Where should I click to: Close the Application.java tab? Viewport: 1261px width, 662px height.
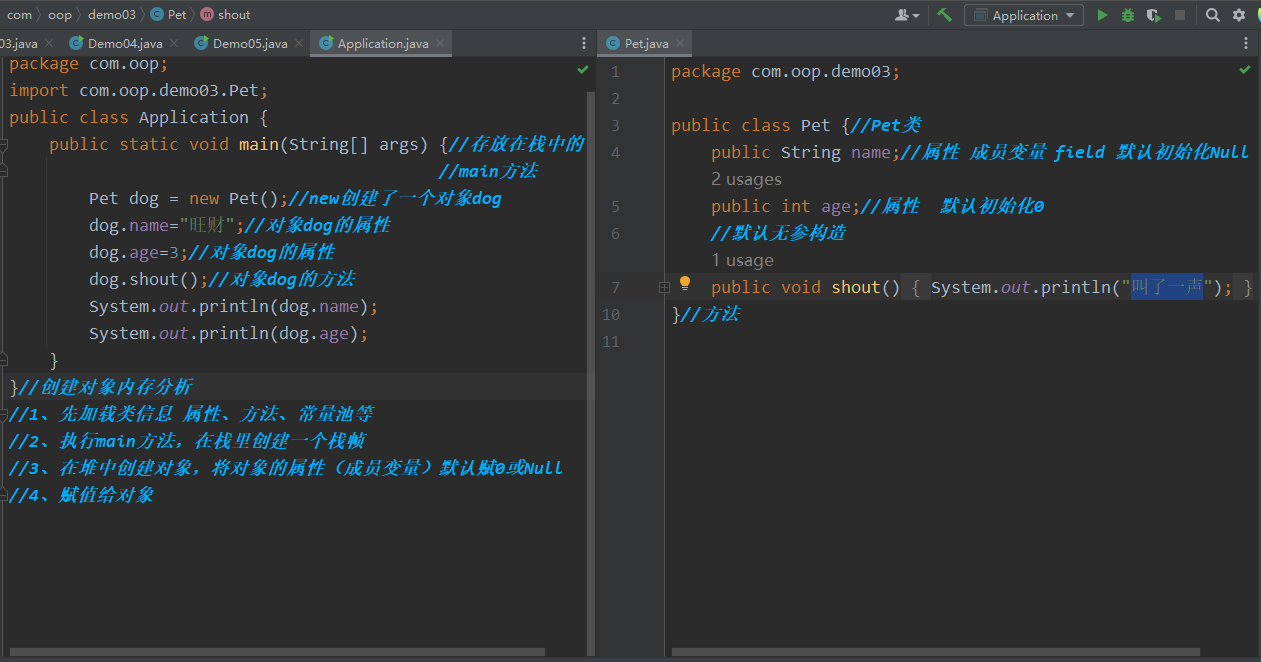441,44
